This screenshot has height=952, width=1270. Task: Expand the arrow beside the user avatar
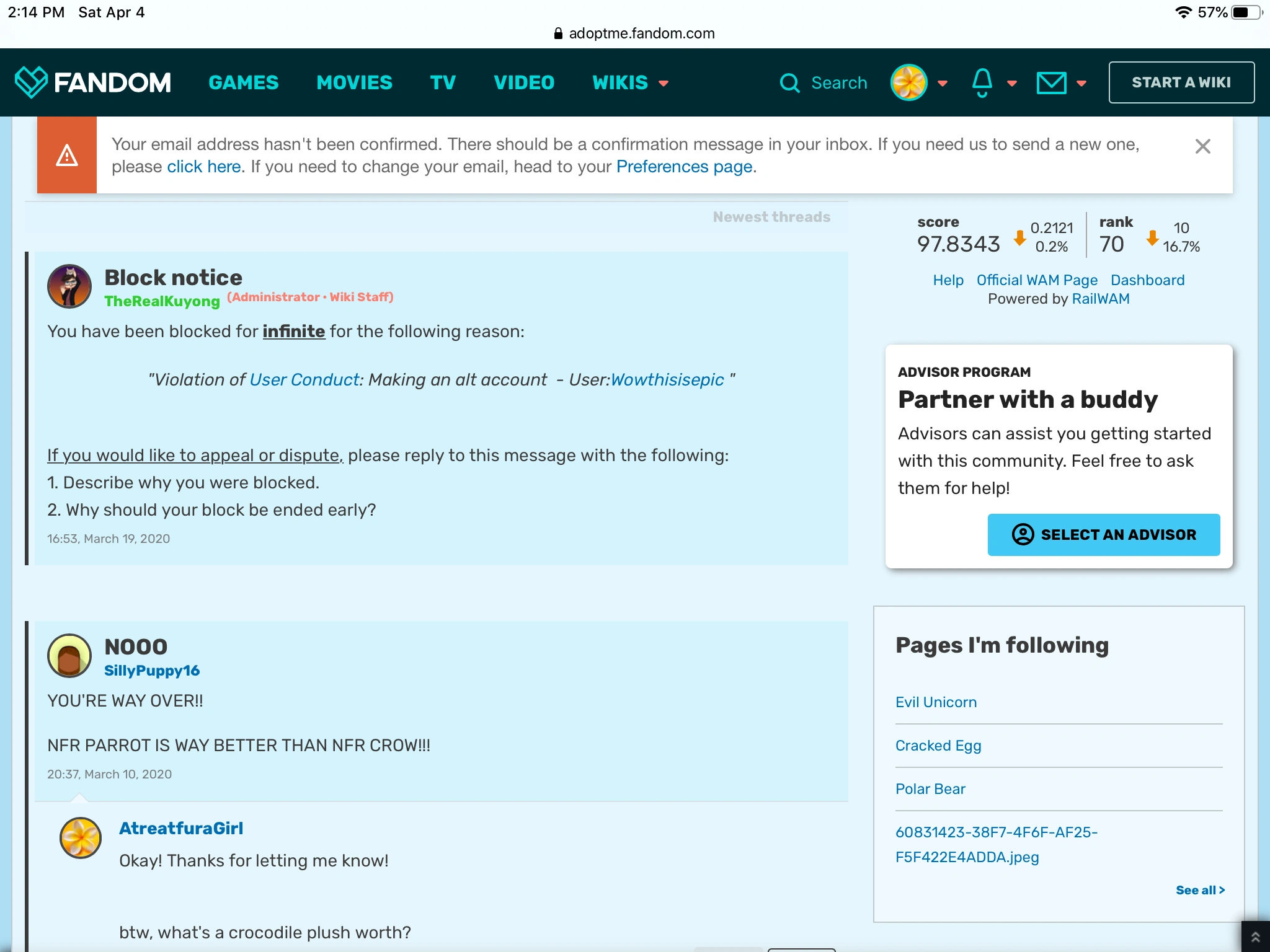943,83
